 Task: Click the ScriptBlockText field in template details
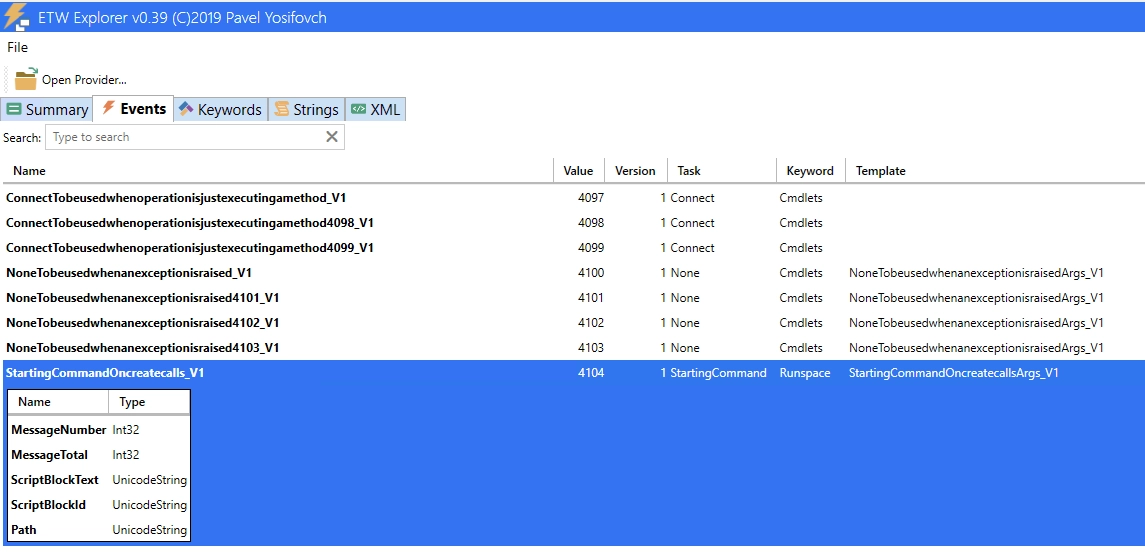(55, 480)
